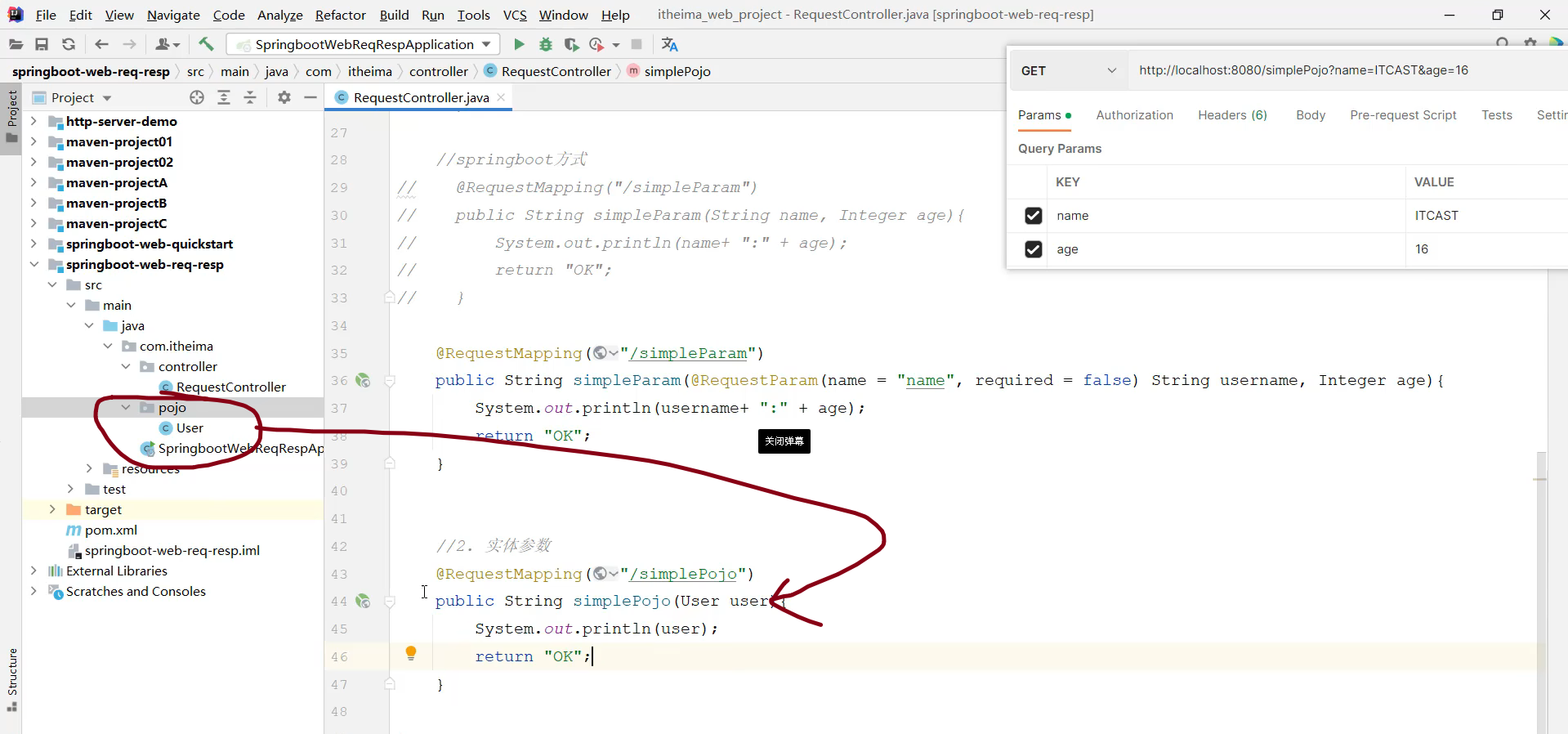The height and width of the screenshot is (734, 1568).
Task: Open the Refactor menu
Action: tap(340, 15)
